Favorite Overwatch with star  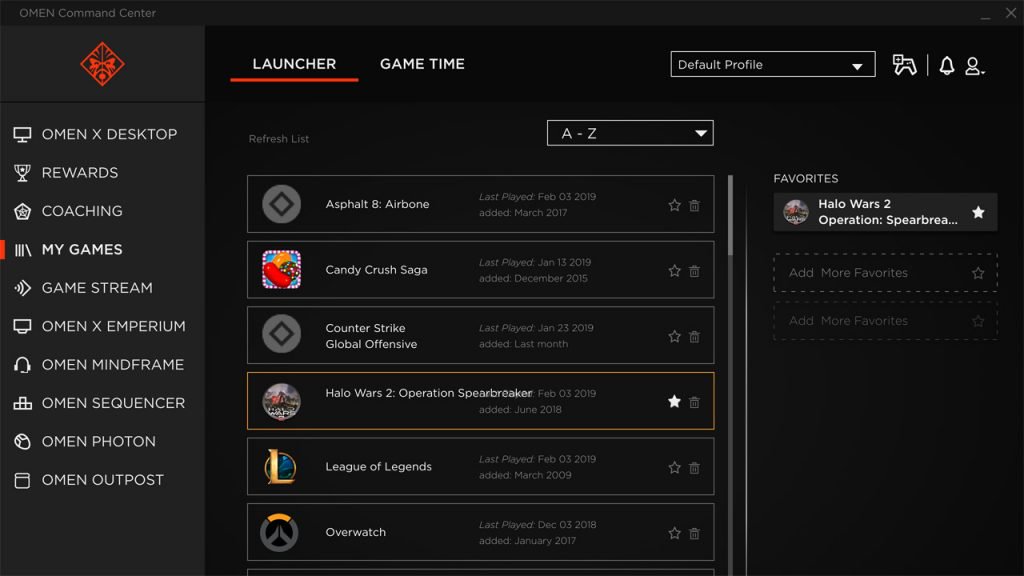pos(675,533)
